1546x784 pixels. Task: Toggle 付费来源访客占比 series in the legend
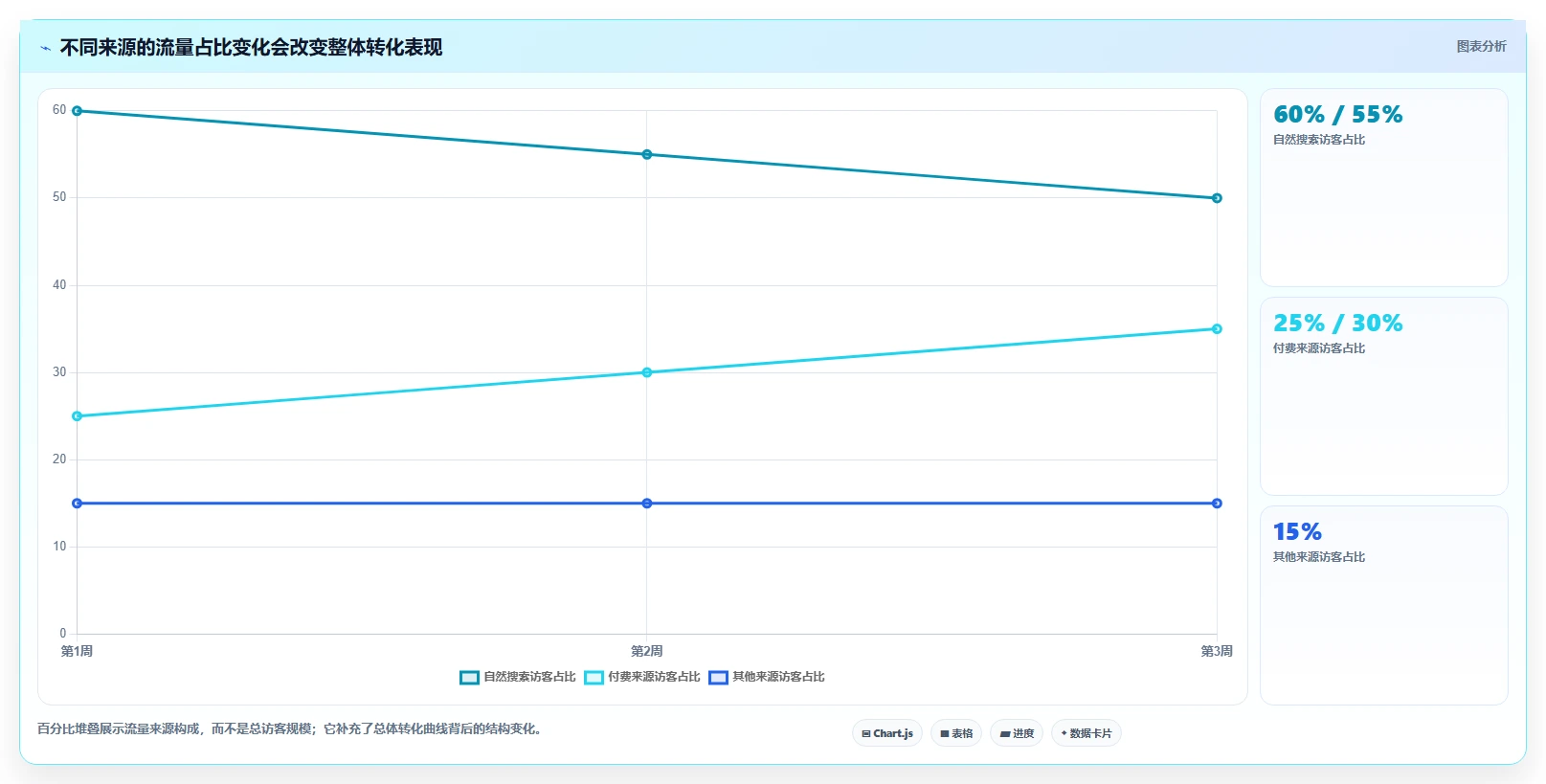pyautogui.click(x=642, y=677)
